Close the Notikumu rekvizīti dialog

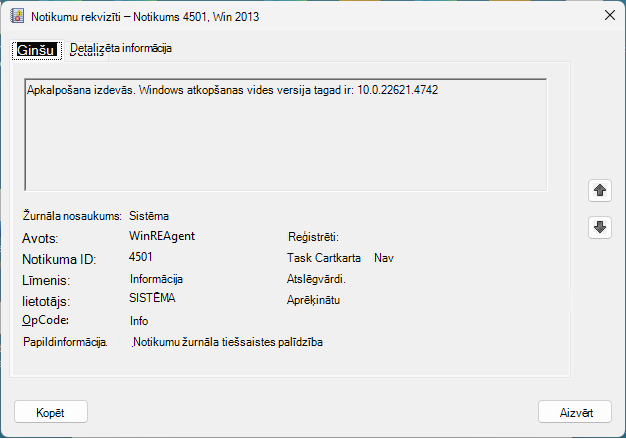point(610,16)
